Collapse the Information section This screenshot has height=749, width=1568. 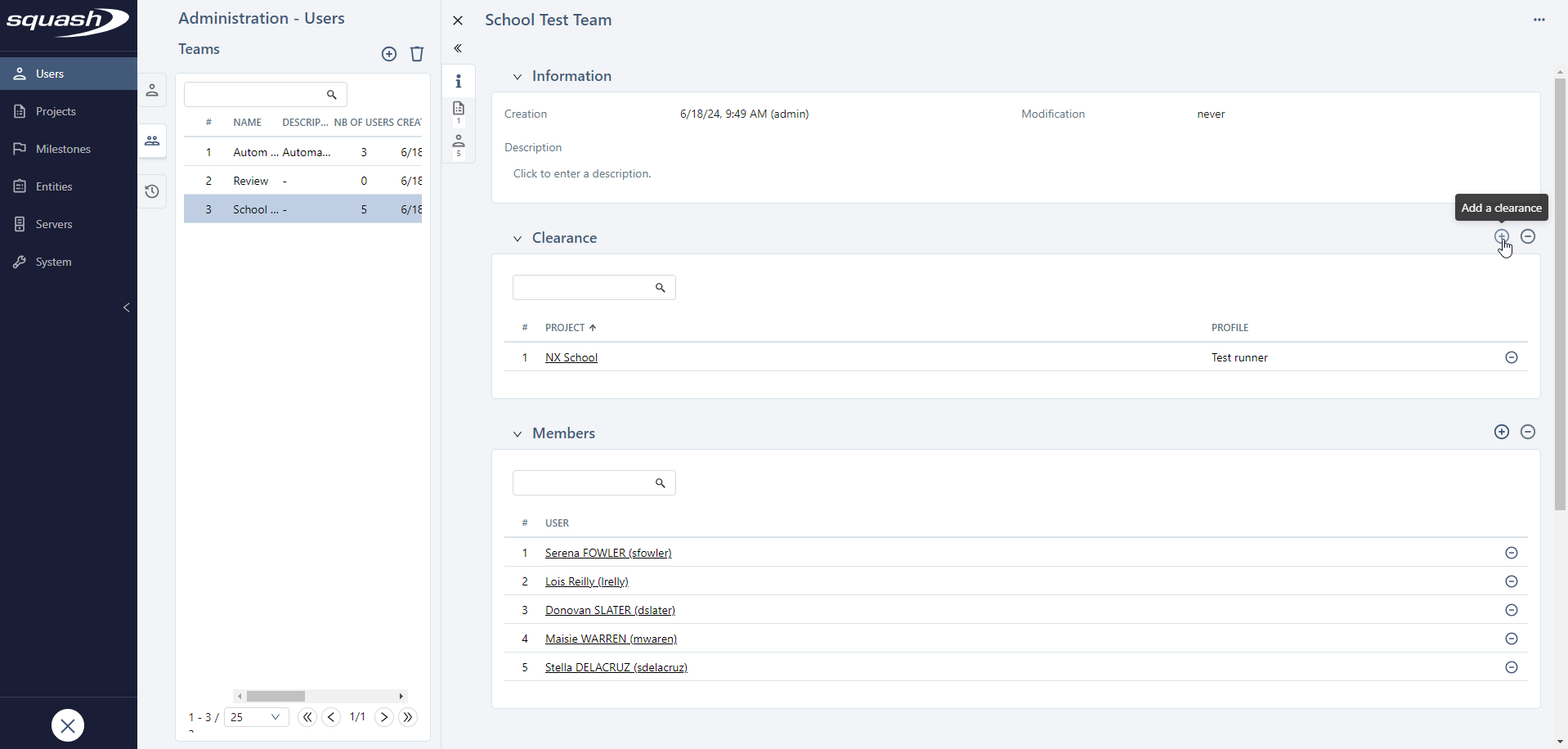[x=517, y=76]
